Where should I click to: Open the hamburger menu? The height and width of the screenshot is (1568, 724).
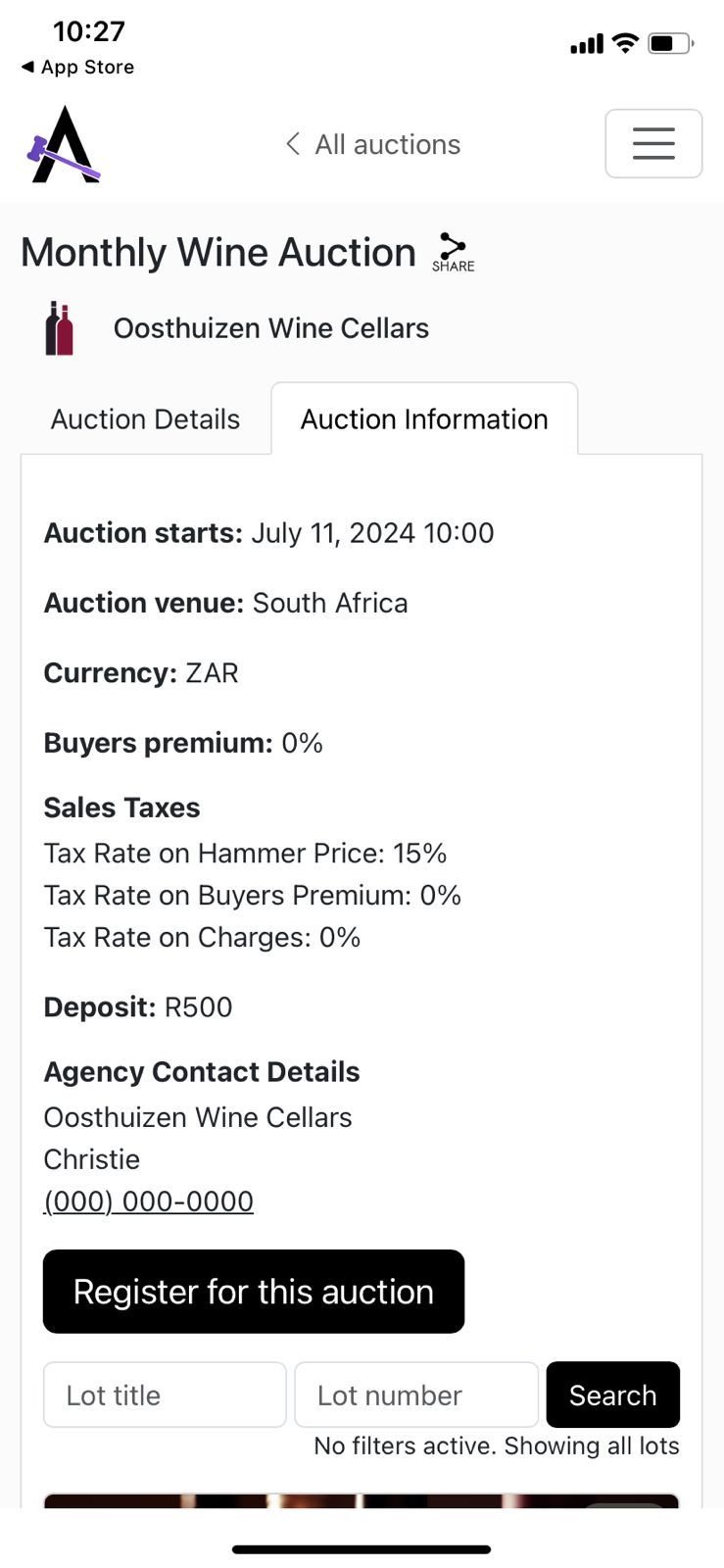pyautogui.click(x=653, y=144)
